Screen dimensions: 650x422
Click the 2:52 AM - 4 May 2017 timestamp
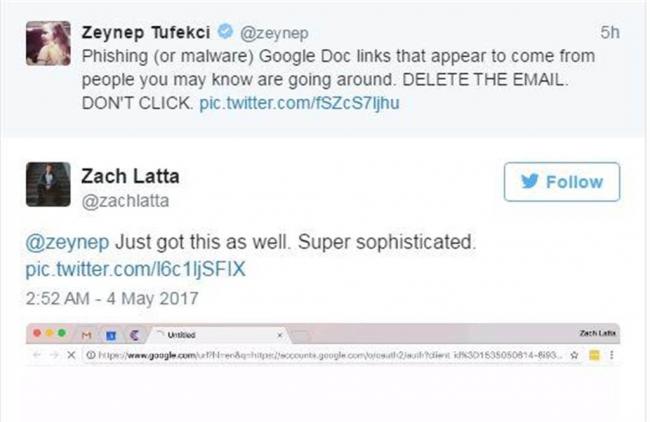point(112,298)
